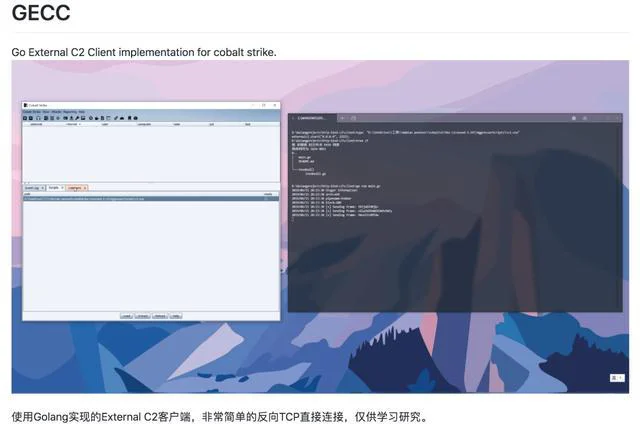Click the Unload button in Scripts manager
Image resolution: width=640 pixels, height=424 pixels.
(x=142, y=316)
